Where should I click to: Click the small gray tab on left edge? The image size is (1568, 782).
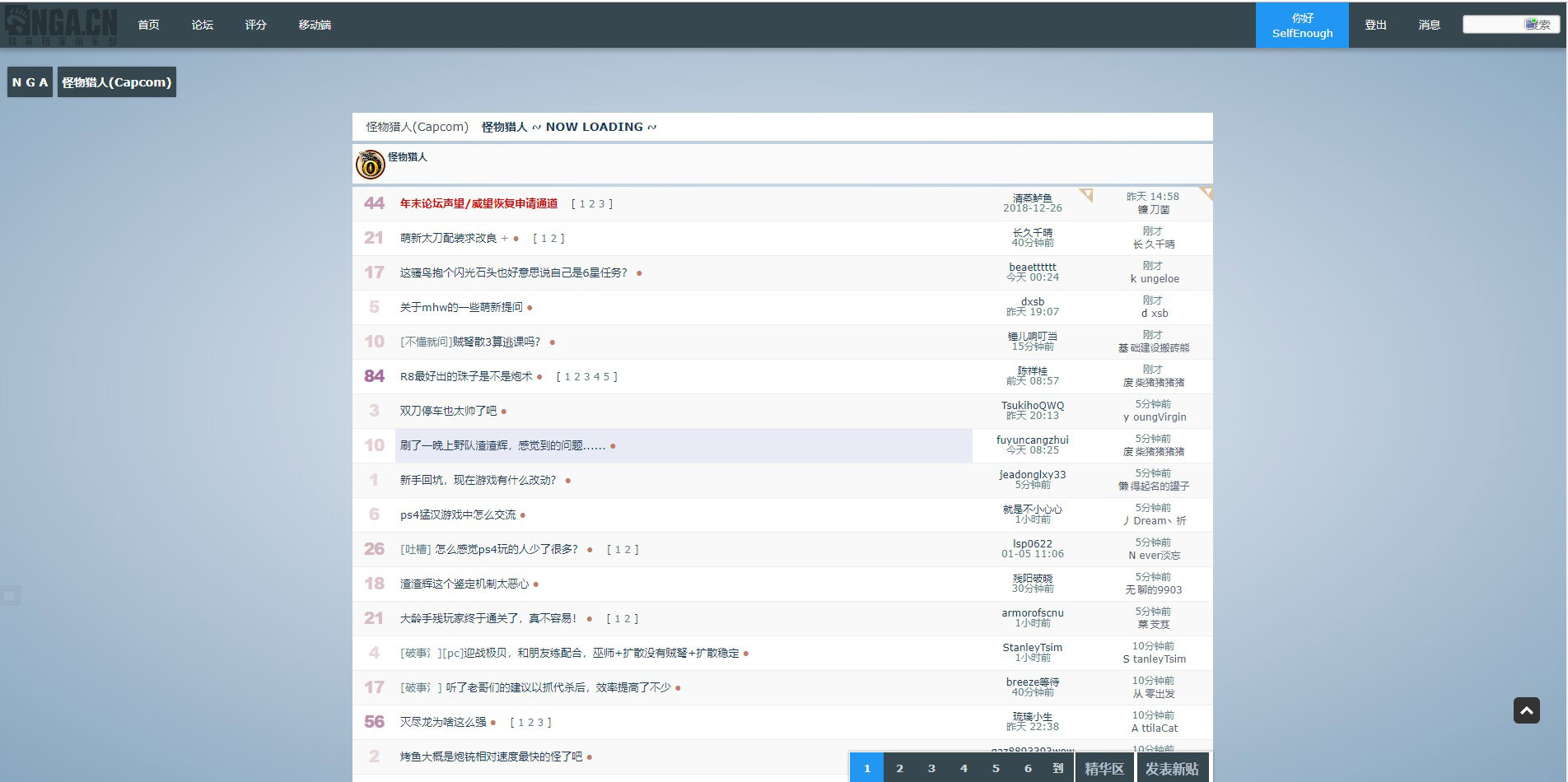coord(10,594)
